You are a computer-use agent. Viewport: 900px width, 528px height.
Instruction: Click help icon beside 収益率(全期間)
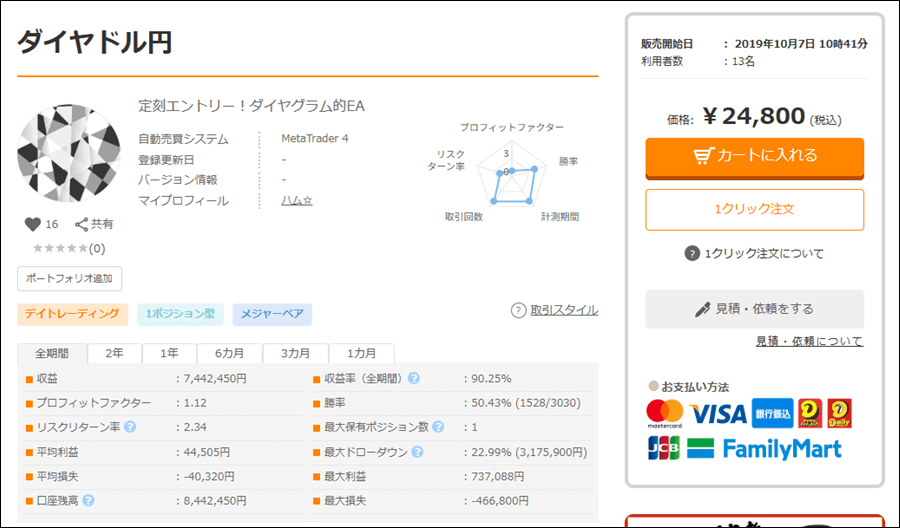(x=413, y=378)
